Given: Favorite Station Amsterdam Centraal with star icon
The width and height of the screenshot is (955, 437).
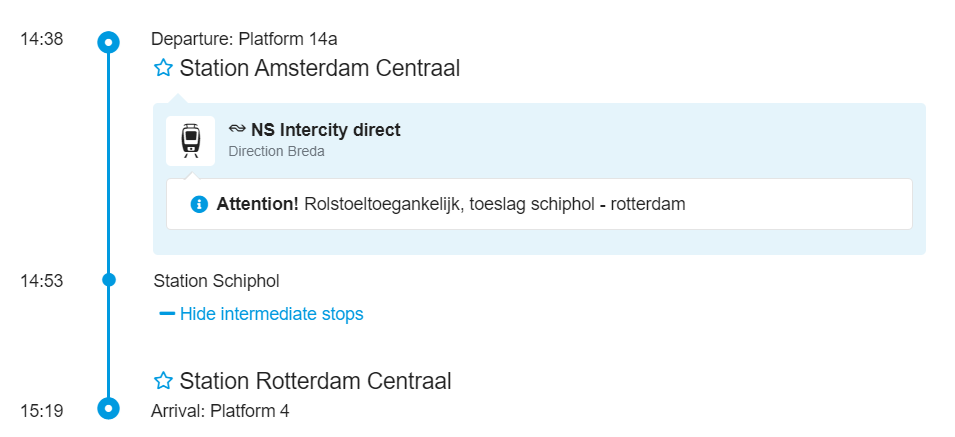Looking at the screenshot, I should click(163, 68).
